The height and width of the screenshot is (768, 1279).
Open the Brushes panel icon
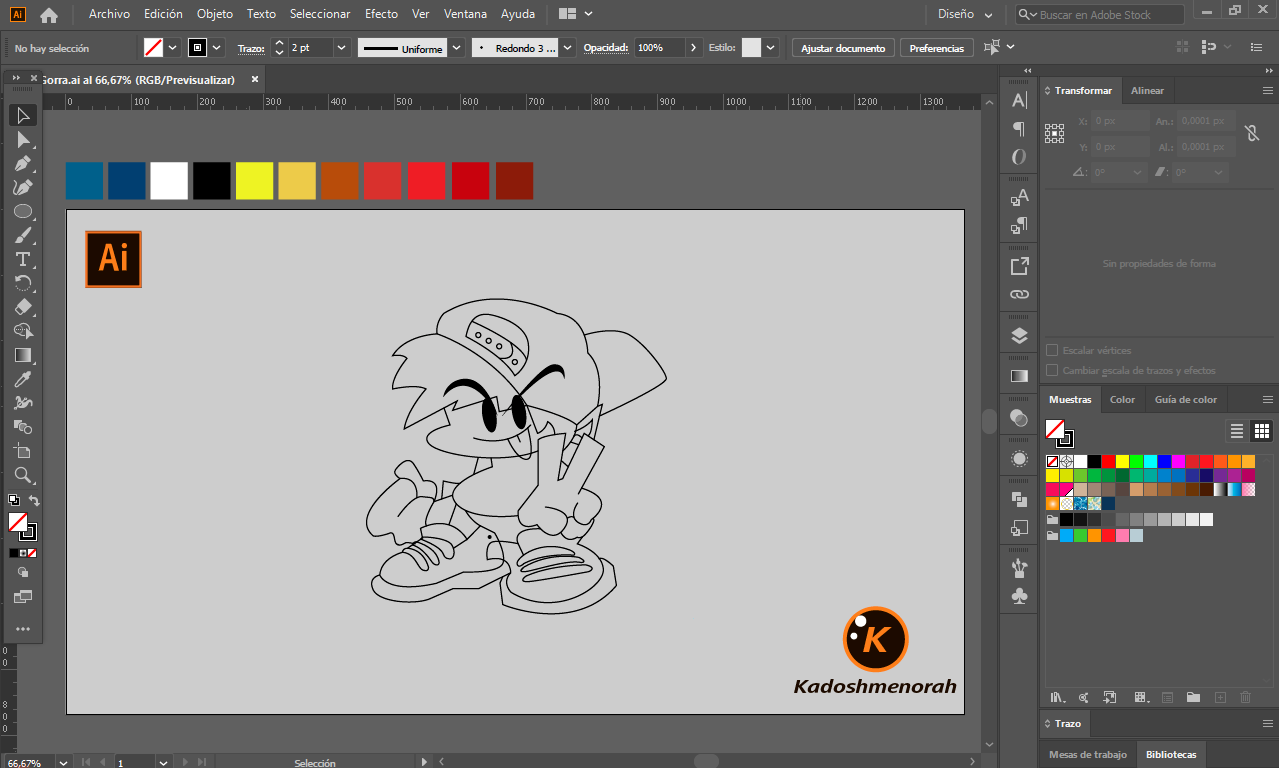(x=1019, y=568)
